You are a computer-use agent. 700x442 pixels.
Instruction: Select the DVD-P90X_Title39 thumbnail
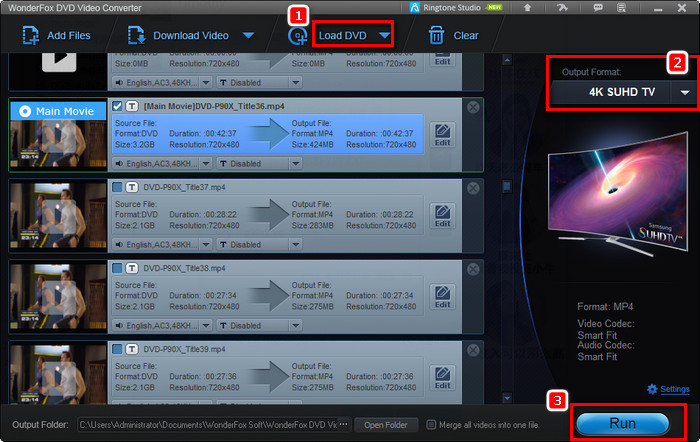click(x=58, y=374)
